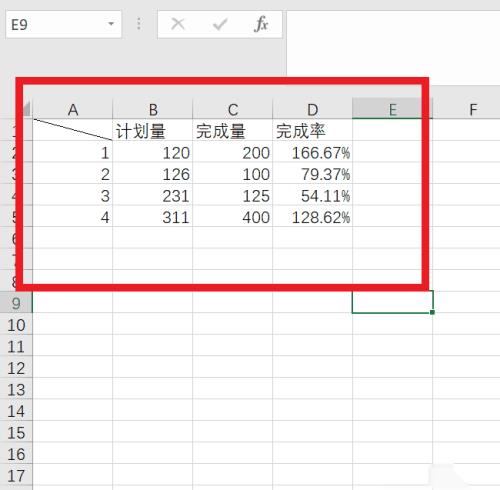Select row 12 header

(x=16, y=367)
